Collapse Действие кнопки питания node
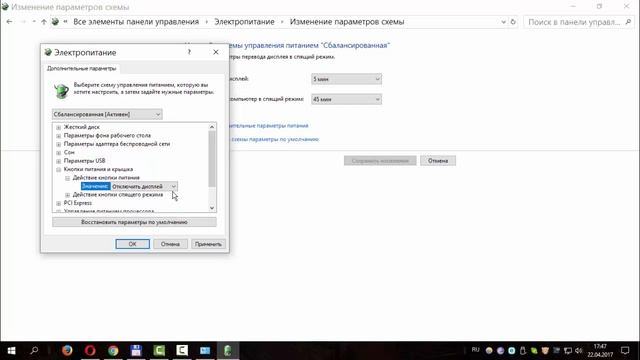Viewport: 640px width, 360px height. click(x=68, y=178)
